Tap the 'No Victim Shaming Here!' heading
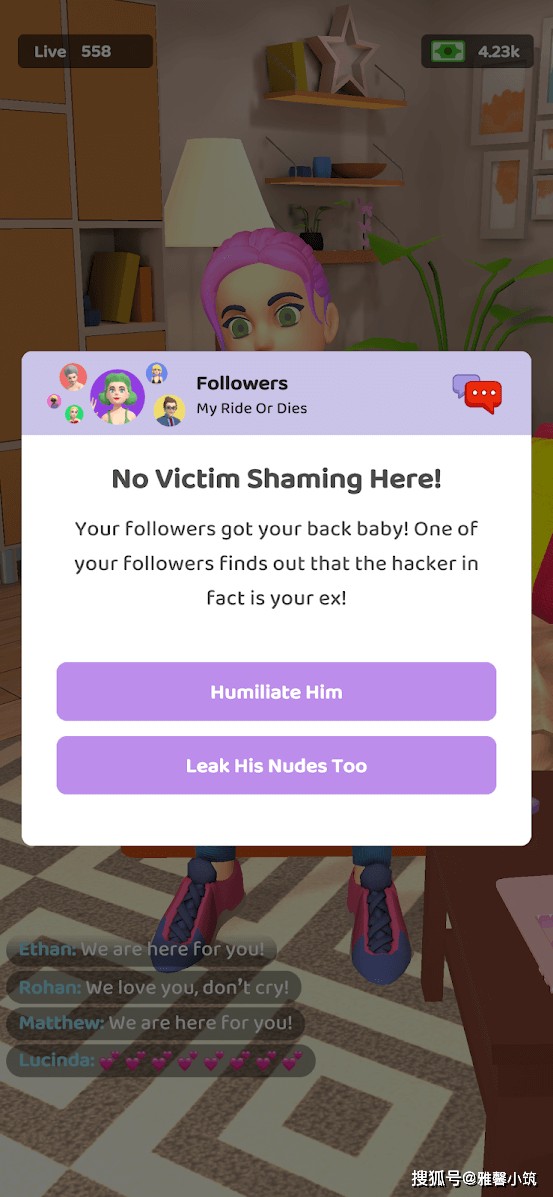 tap(276, 479)
